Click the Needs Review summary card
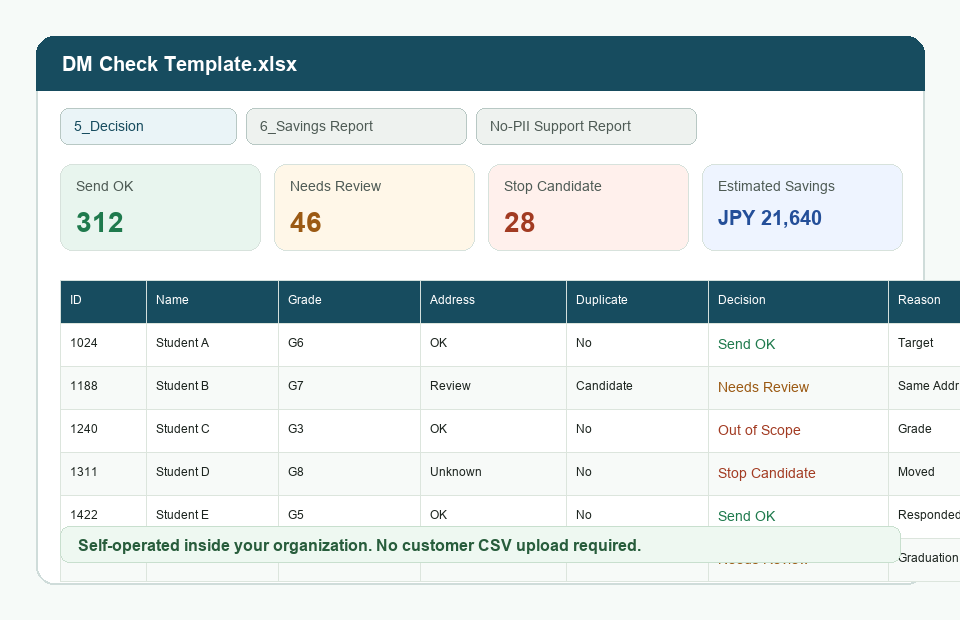The height and width of the screenshot is (620, 960). [375, 207]
